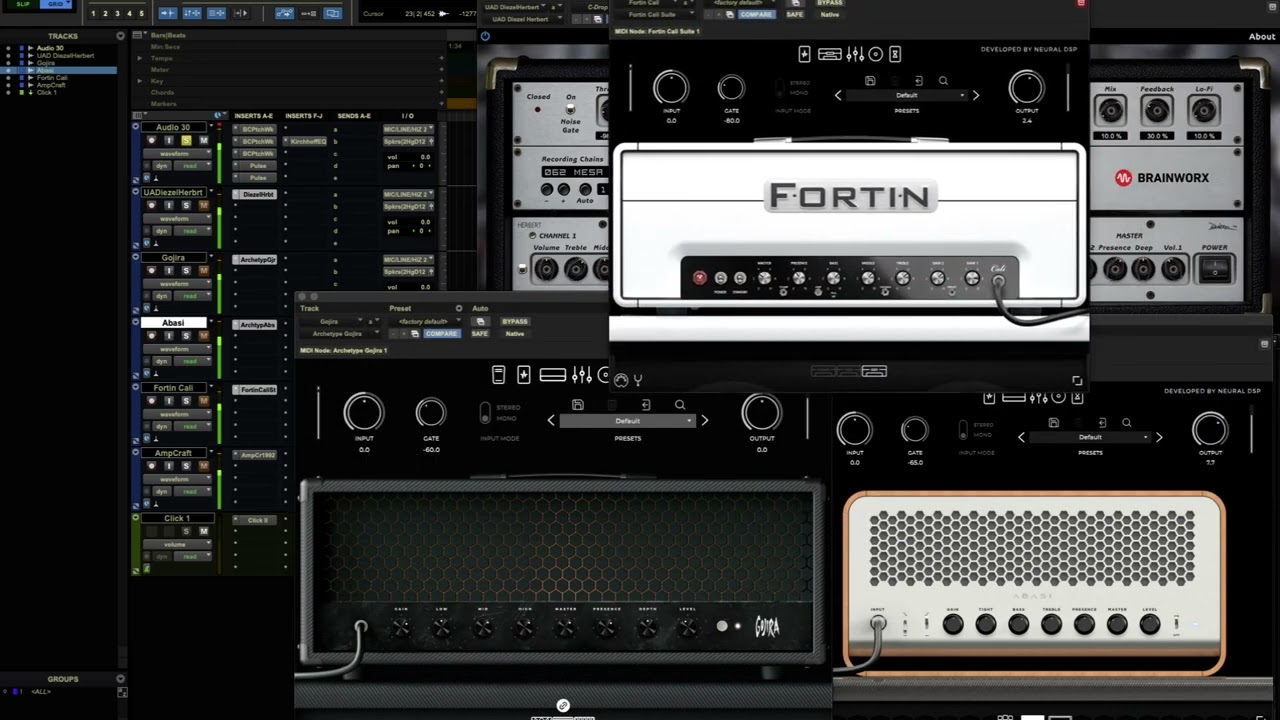Select Fortin Cali in Tracks list
This screenshot has height=720, width=1280.
coord(52,78)
